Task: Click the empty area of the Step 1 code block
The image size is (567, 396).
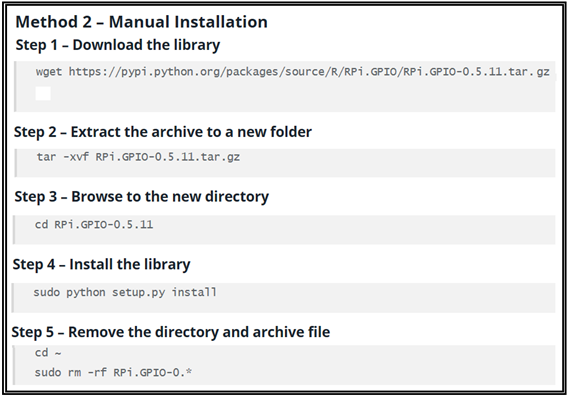Action: 304,96
